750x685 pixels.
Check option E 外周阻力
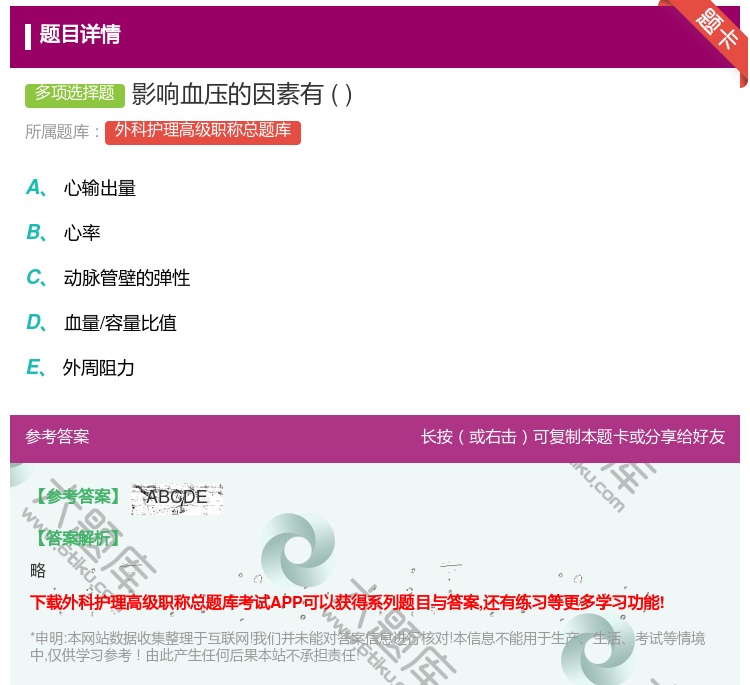(x=98, y=368)
